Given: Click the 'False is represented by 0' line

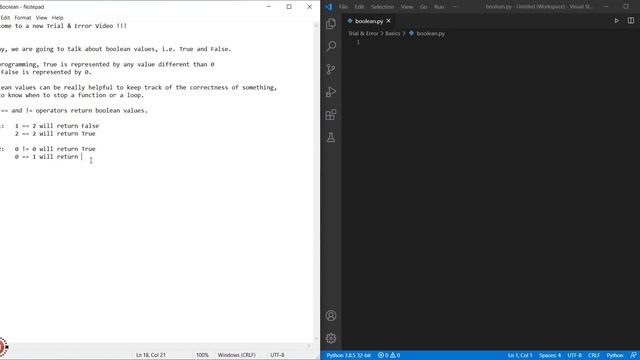Looking at the screenshot, I should pyautogui.click(x=46, y=72).
